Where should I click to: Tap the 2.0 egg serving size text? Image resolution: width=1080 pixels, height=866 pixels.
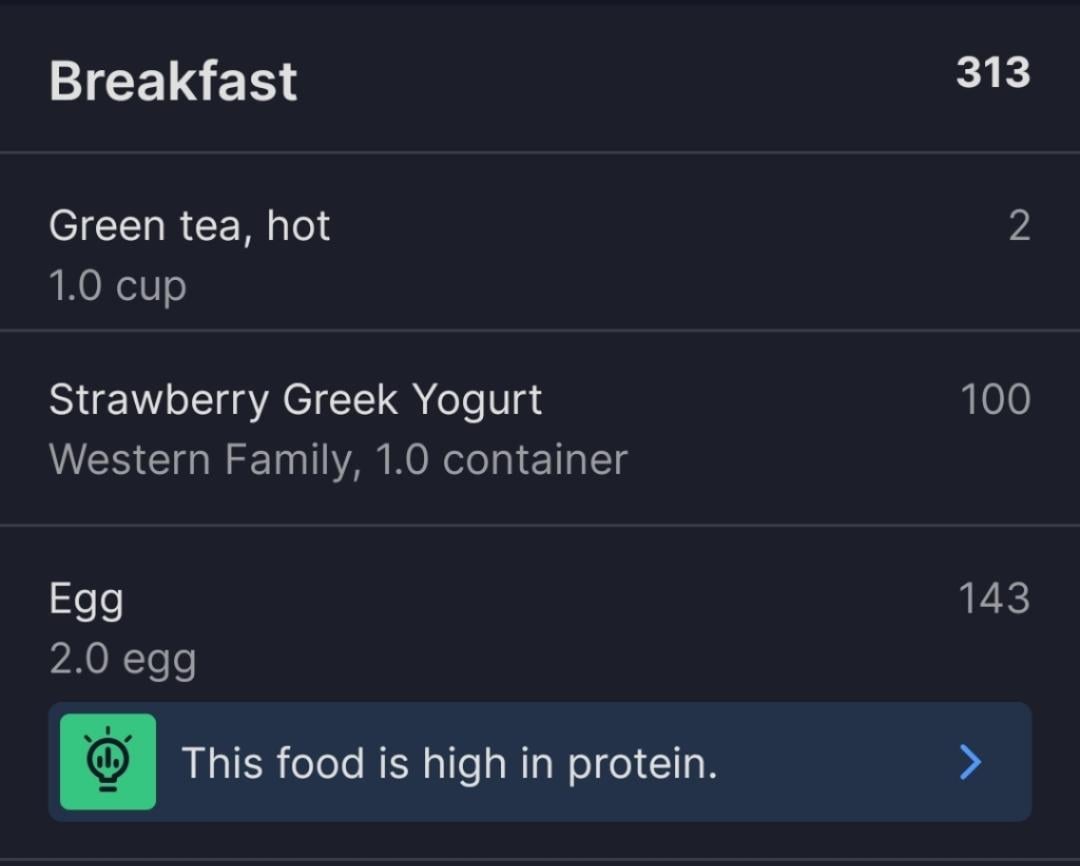[x=123, y=659]
